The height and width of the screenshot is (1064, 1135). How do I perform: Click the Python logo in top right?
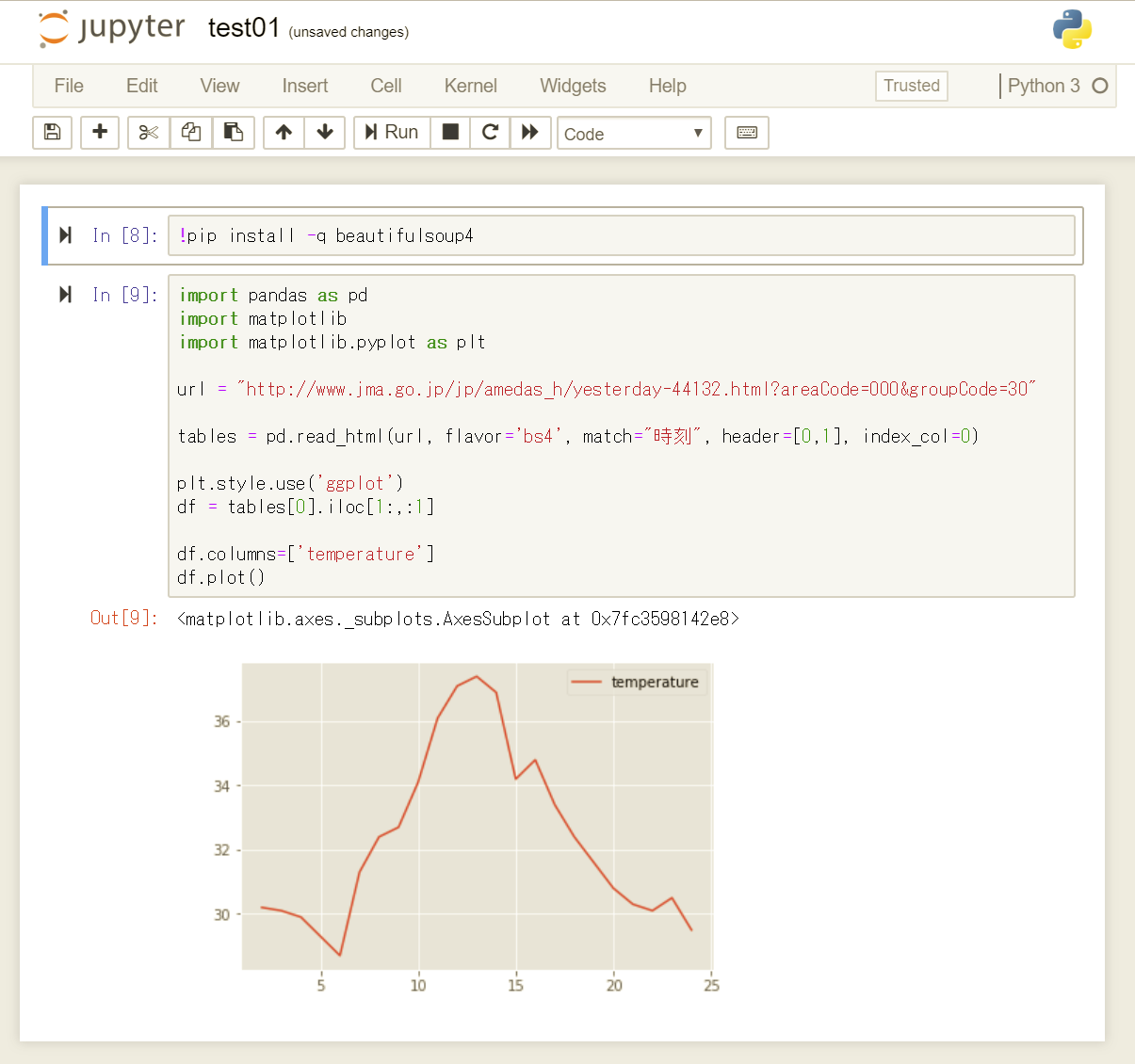click(1072, 29)
